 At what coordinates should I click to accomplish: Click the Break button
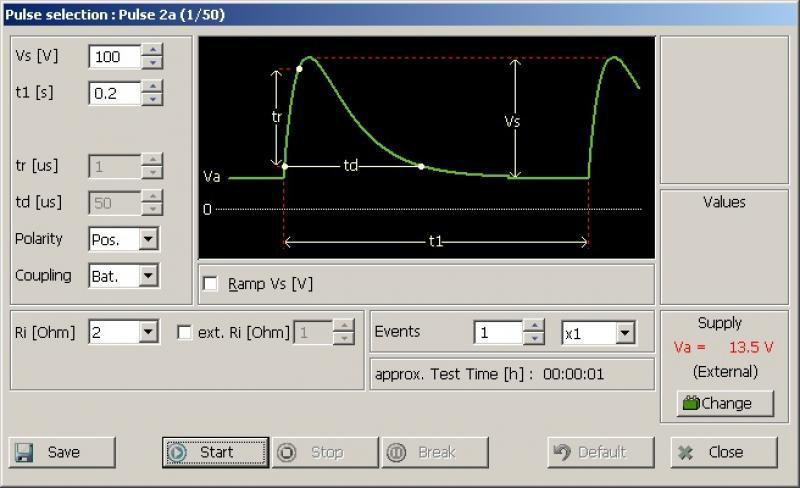pos(435,452)
